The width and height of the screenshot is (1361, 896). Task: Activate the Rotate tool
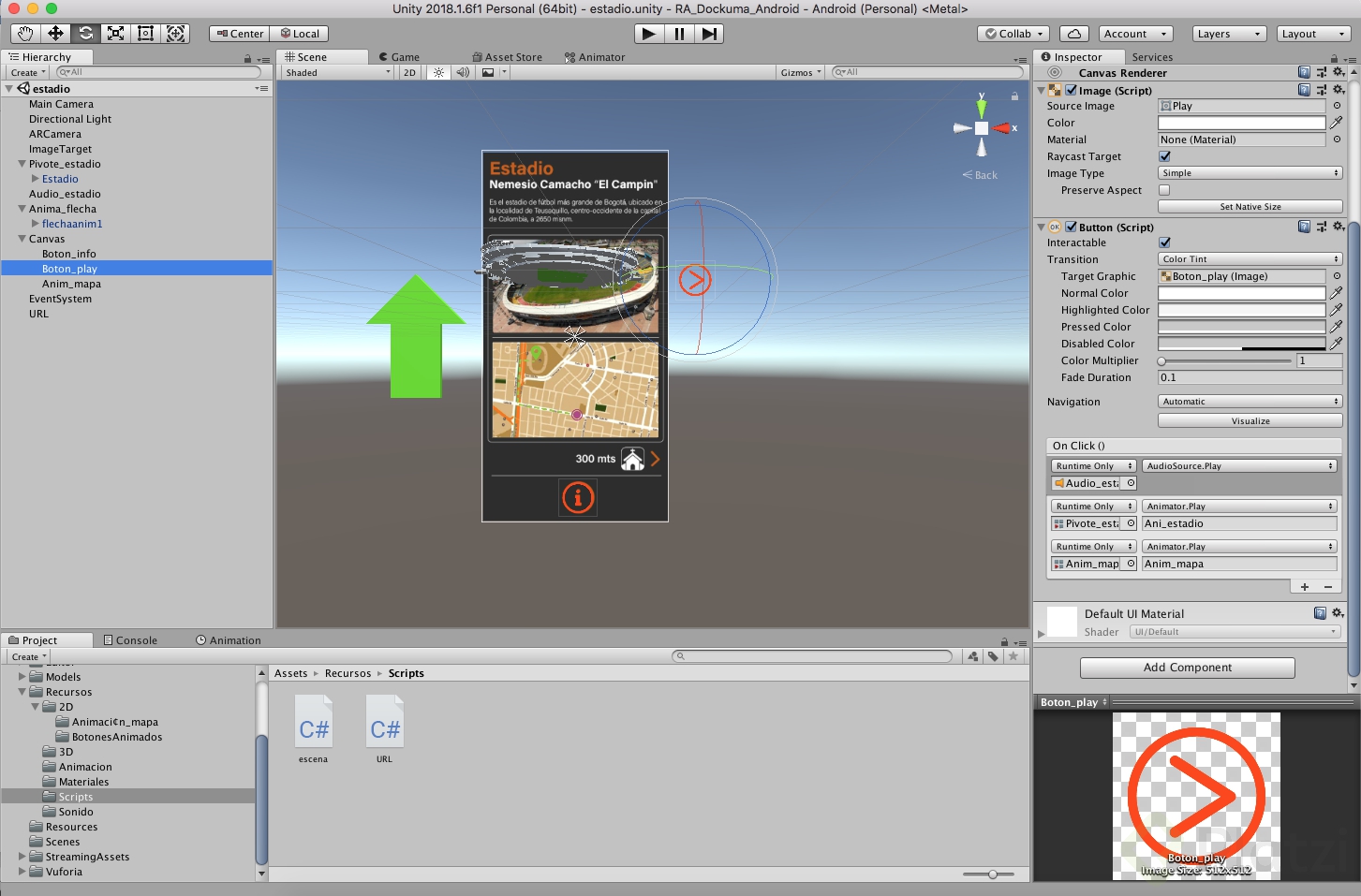(x=85, y=34)
